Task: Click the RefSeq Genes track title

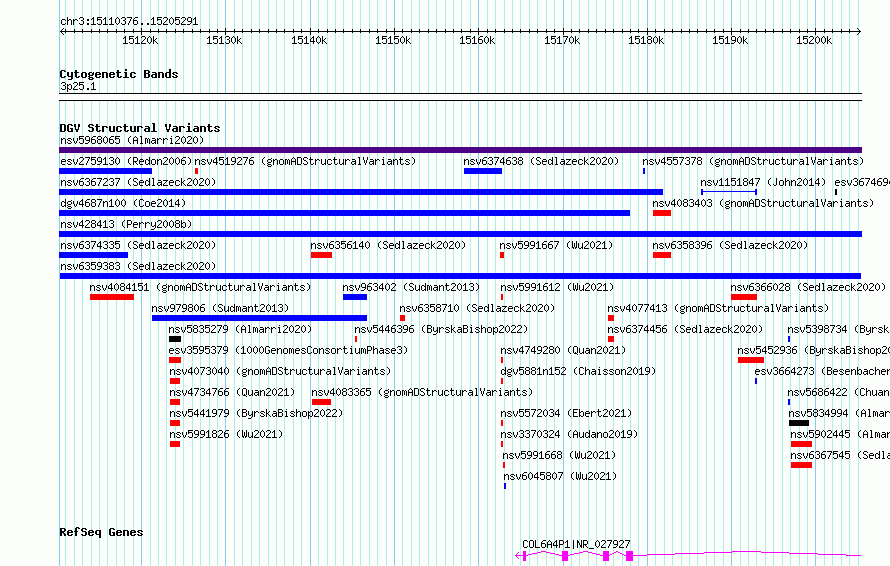Action: (101, 532)
